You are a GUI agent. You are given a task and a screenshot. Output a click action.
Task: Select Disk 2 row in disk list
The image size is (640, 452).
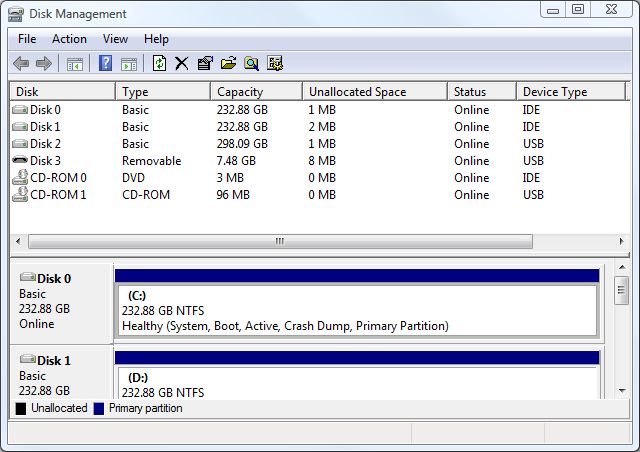tap(45, 144)
